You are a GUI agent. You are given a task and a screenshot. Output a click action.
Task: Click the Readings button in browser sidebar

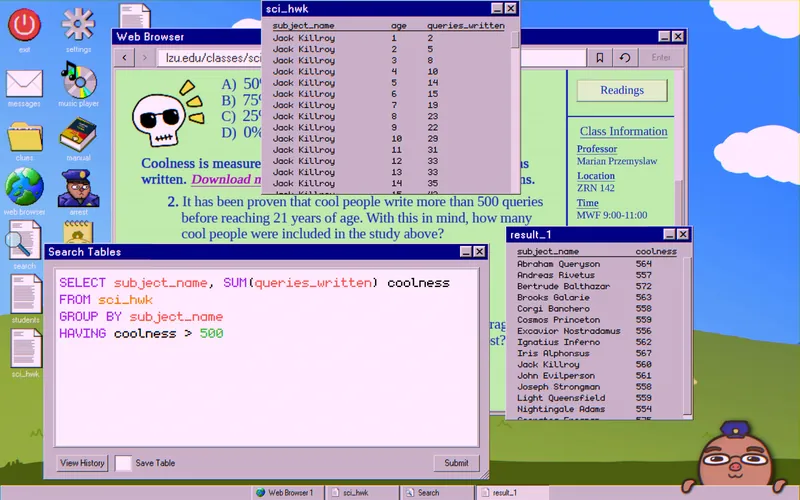(x=622, y=90)
